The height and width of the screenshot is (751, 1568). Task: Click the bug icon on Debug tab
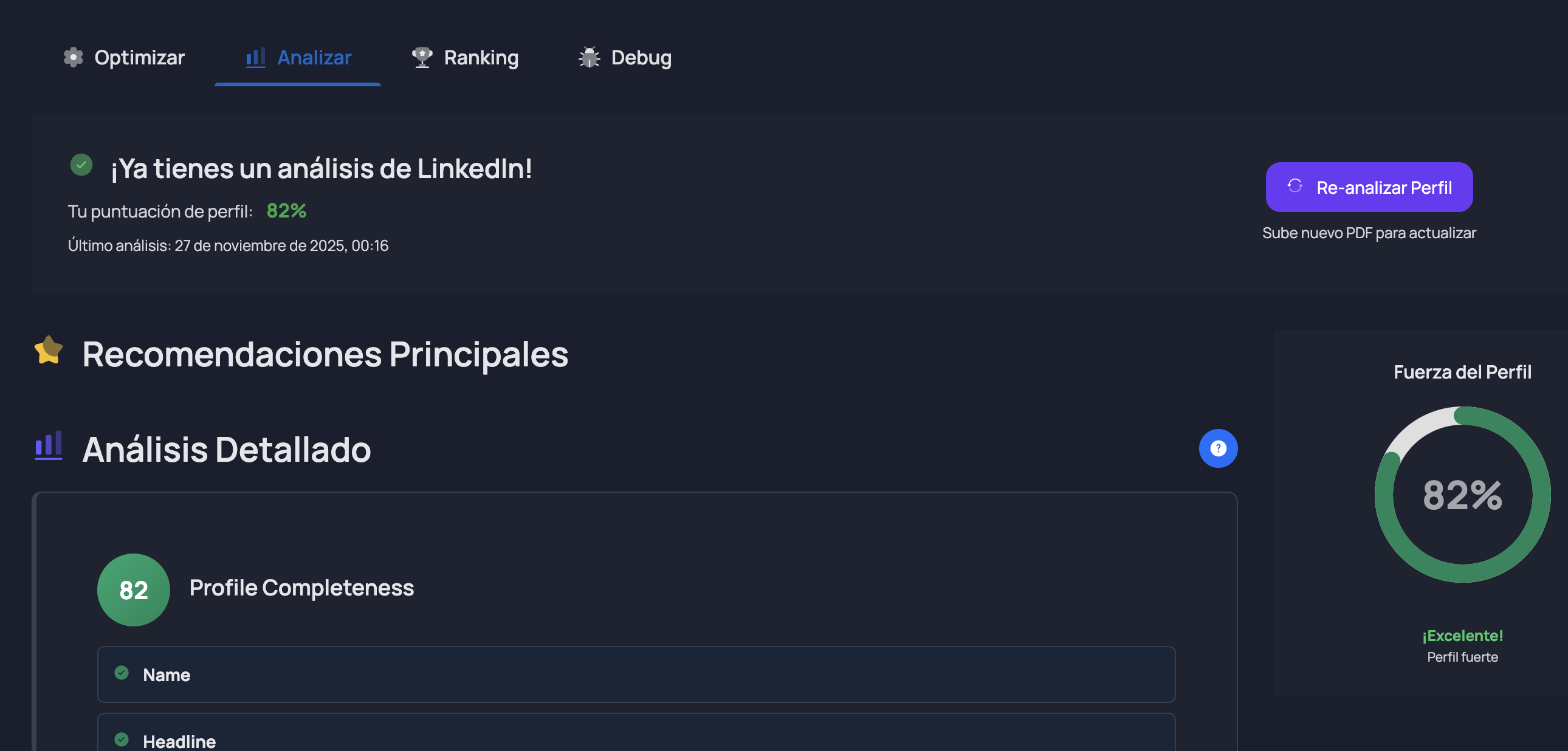(x=589, y=57)
